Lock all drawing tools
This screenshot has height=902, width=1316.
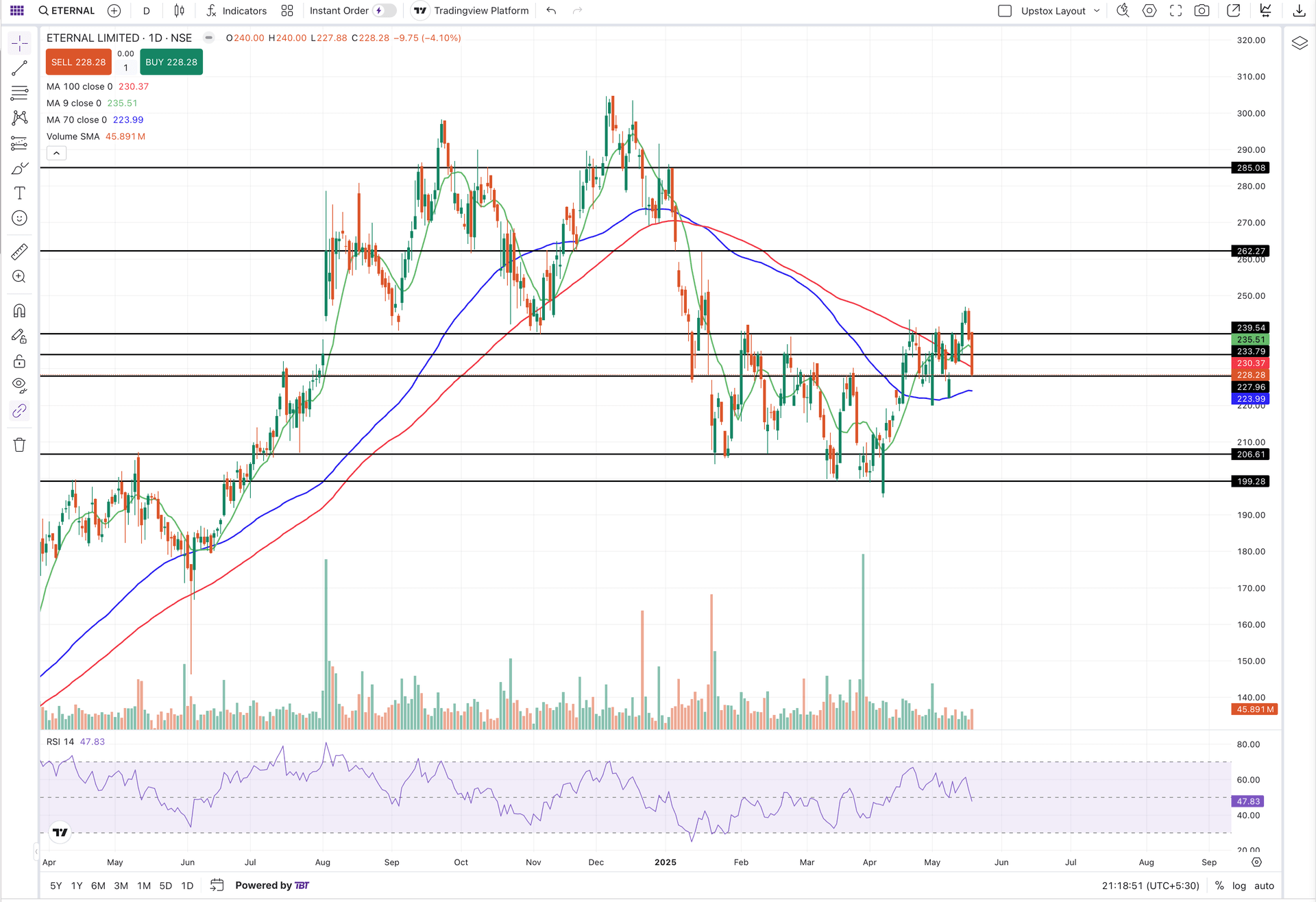click(20, 361)
